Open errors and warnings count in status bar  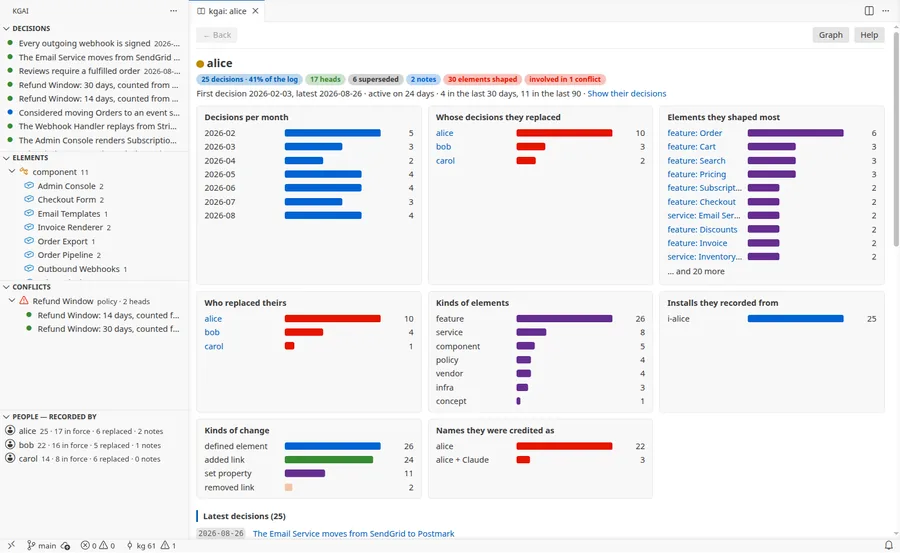point(98,546)
